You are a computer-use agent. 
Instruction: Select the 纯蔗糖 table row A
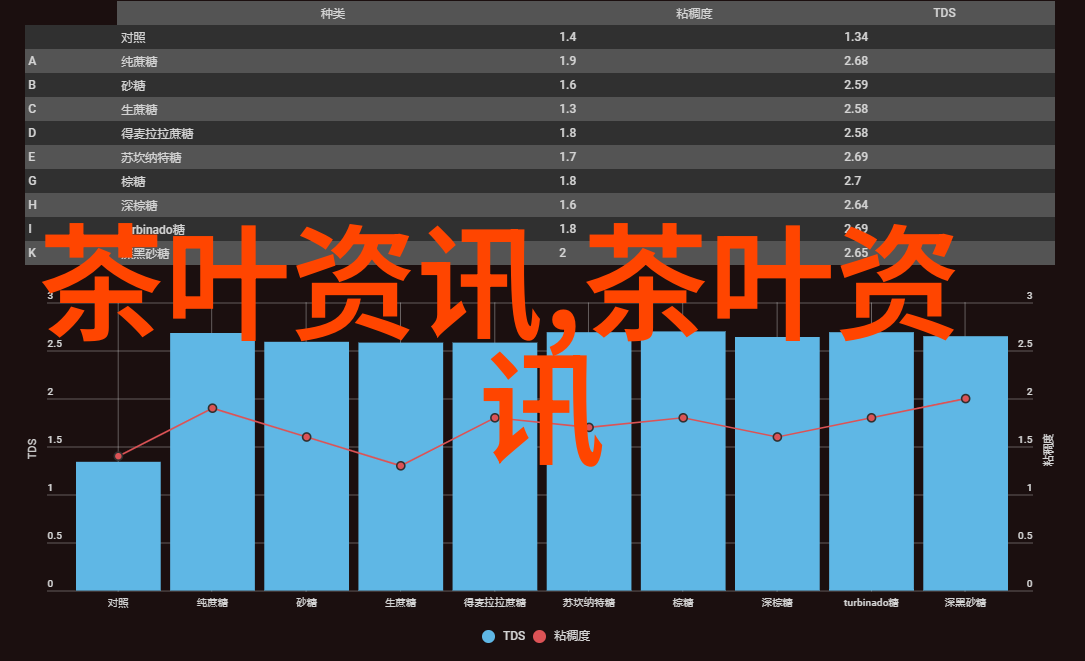tap(540, 61)
